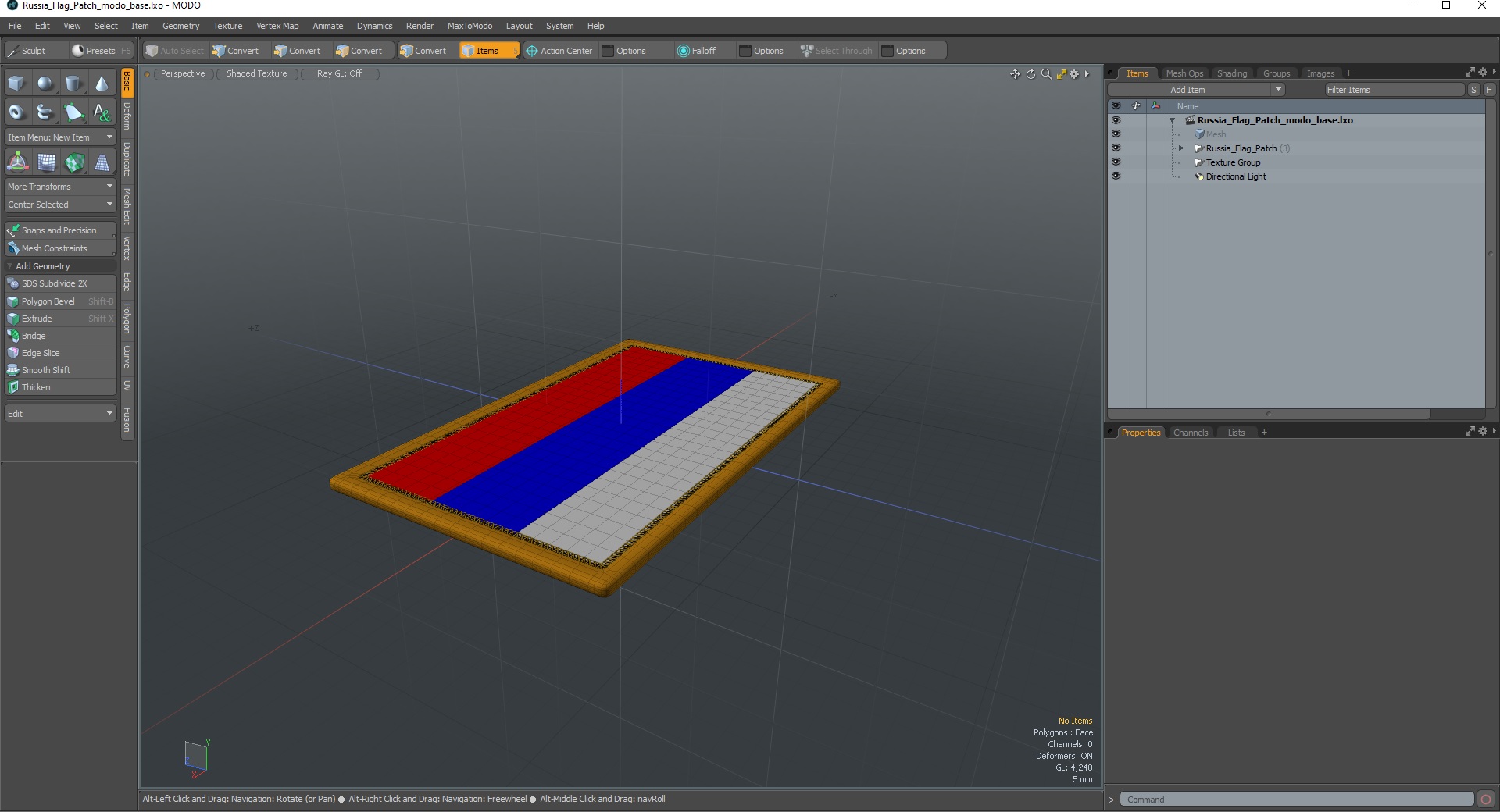Select the Cylinder primitive tool
The height and width of the screenshot is (812, 1500).
click(x=73, y=84)
